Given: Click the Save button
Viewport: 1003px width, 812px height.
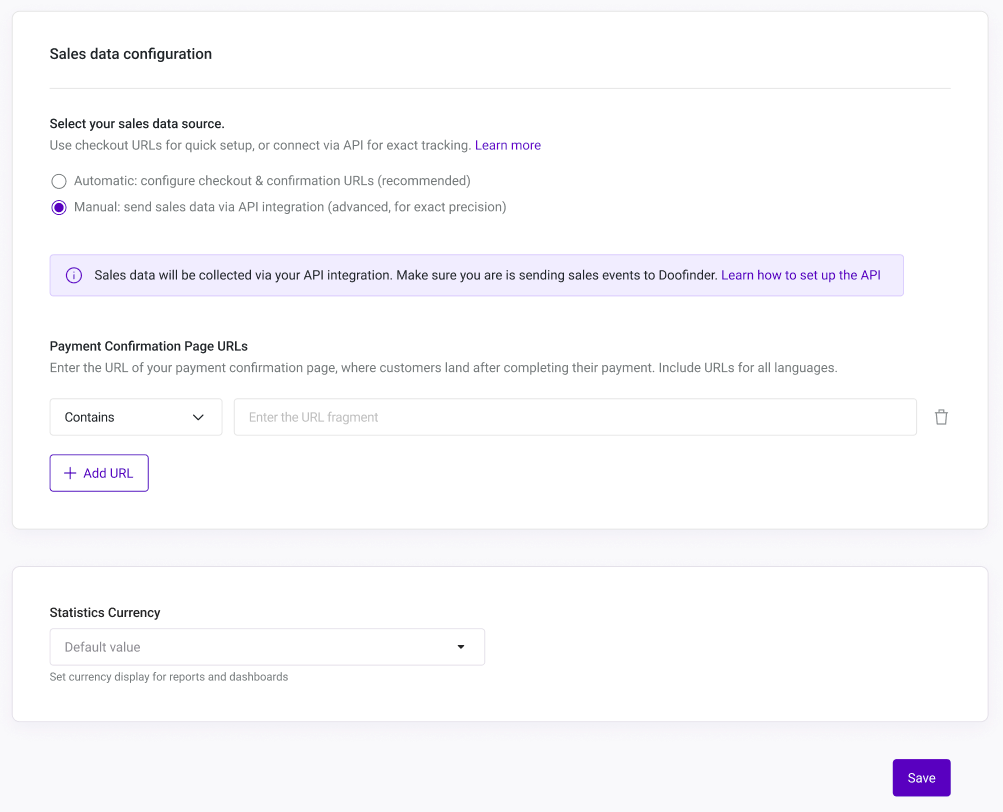Looking at the screenshot, I should pos(920,777).
